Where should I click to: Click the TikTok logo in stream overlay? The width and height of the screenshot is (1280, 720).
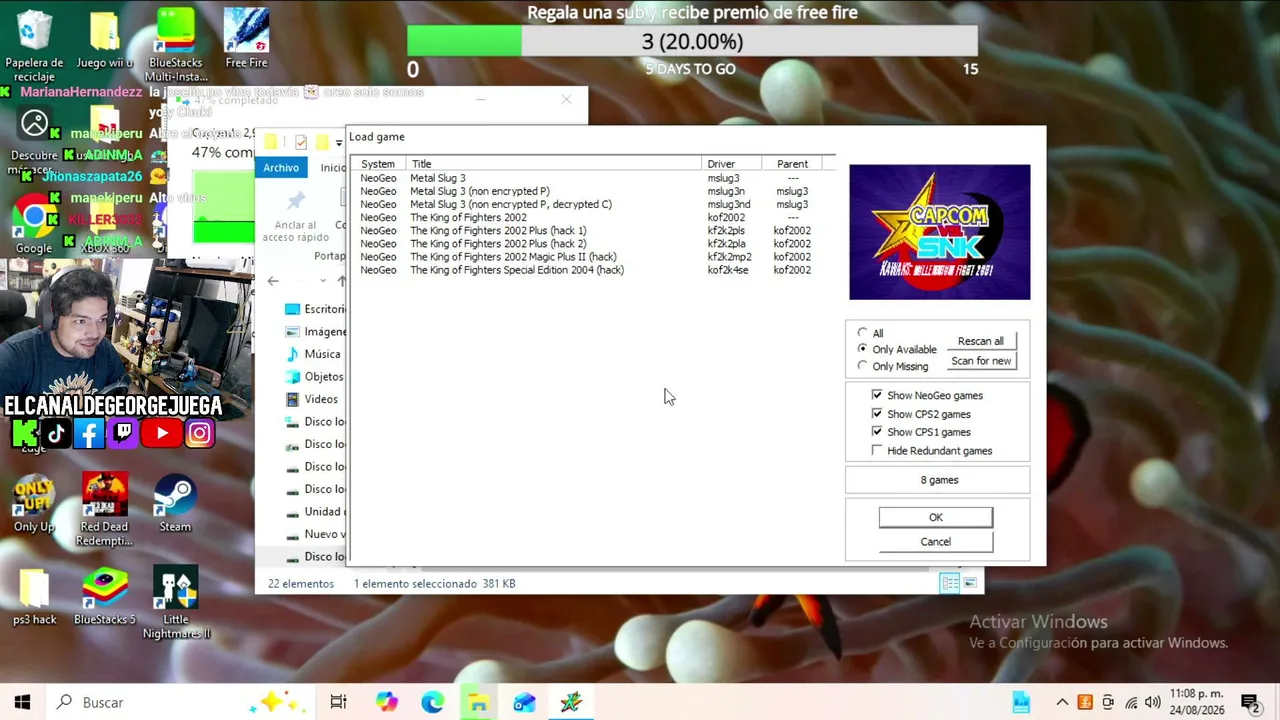[x=56, y=433]
